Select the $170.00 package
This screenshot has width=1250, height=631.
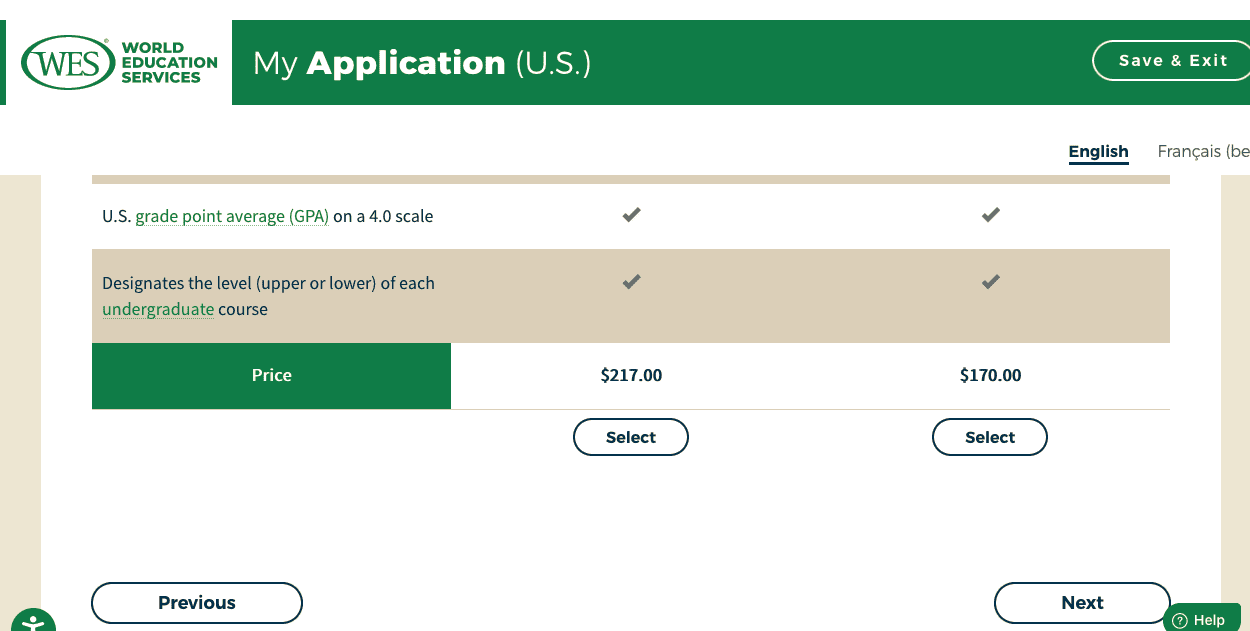pos(990,437)
